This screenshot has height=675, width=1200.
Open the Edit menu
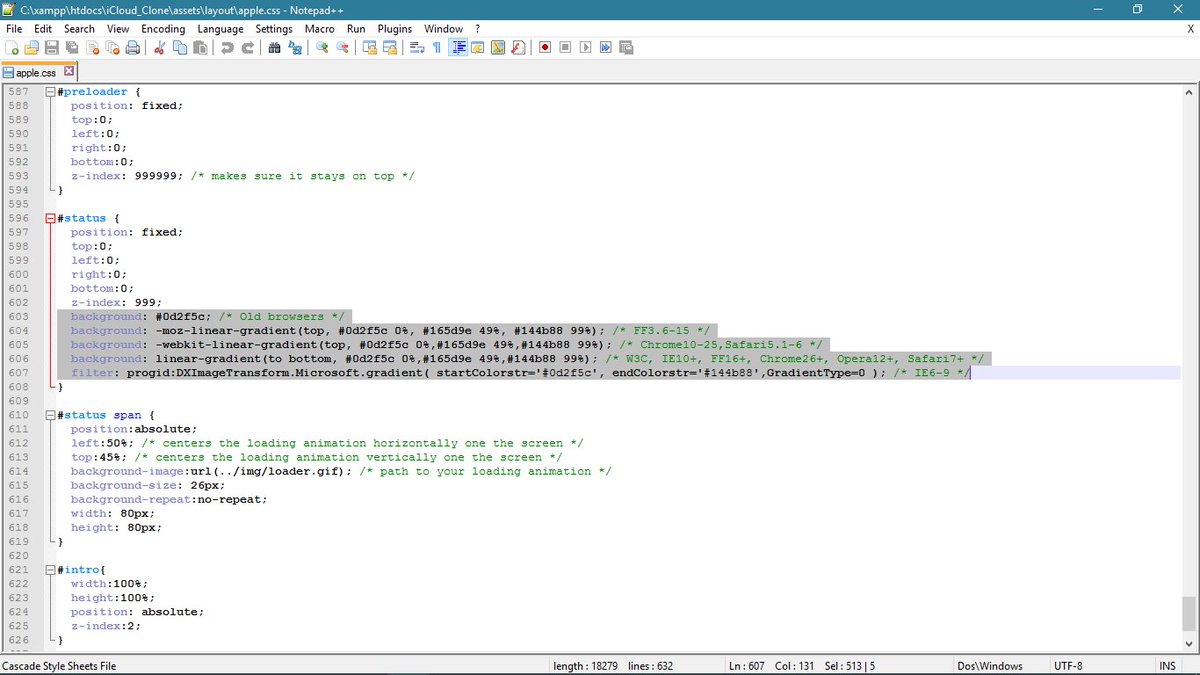tap(43, 29)
